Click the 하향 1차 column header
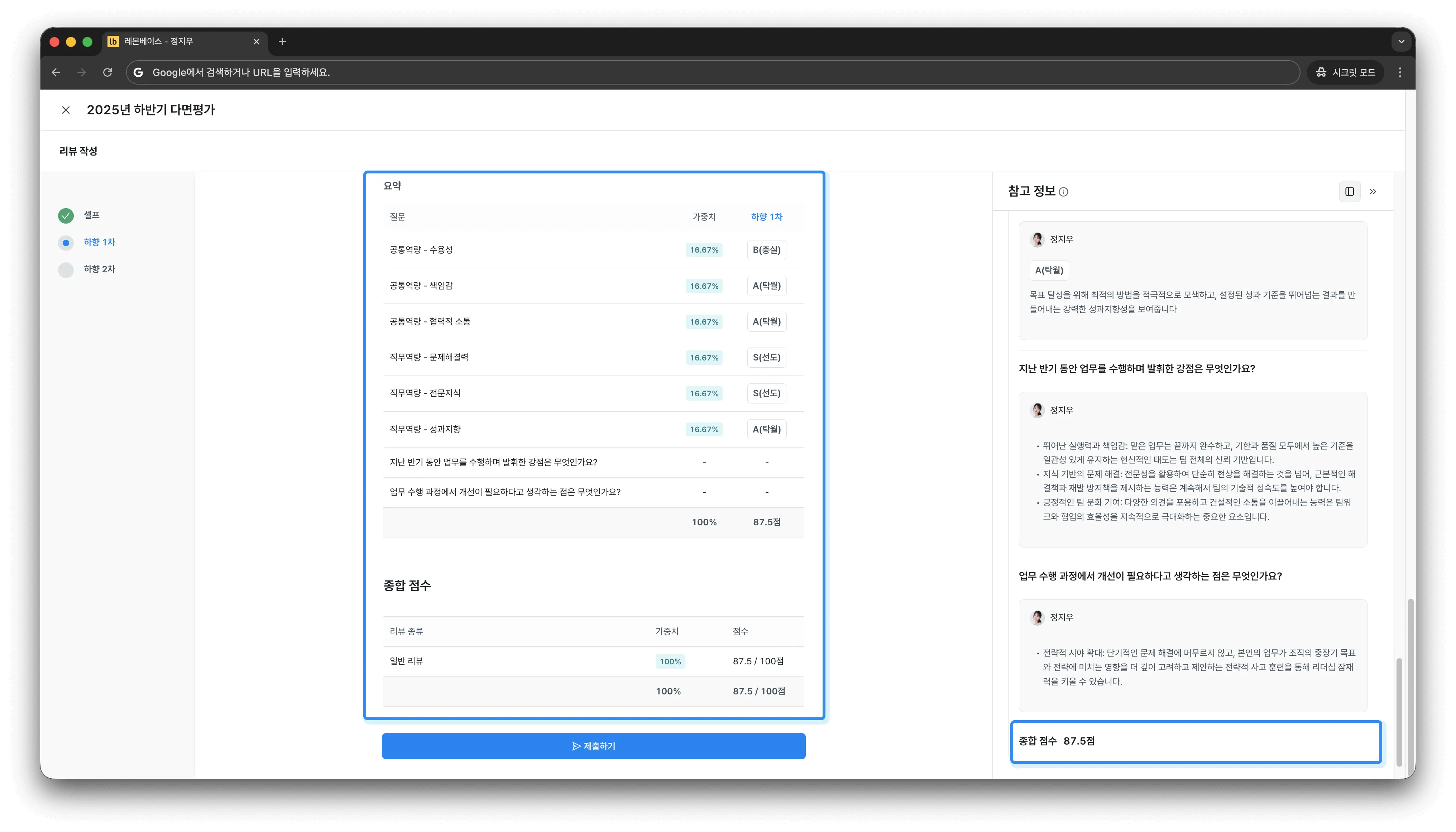Image resolution: width=1456 pixels, height=832 pixels. point(766,216)
